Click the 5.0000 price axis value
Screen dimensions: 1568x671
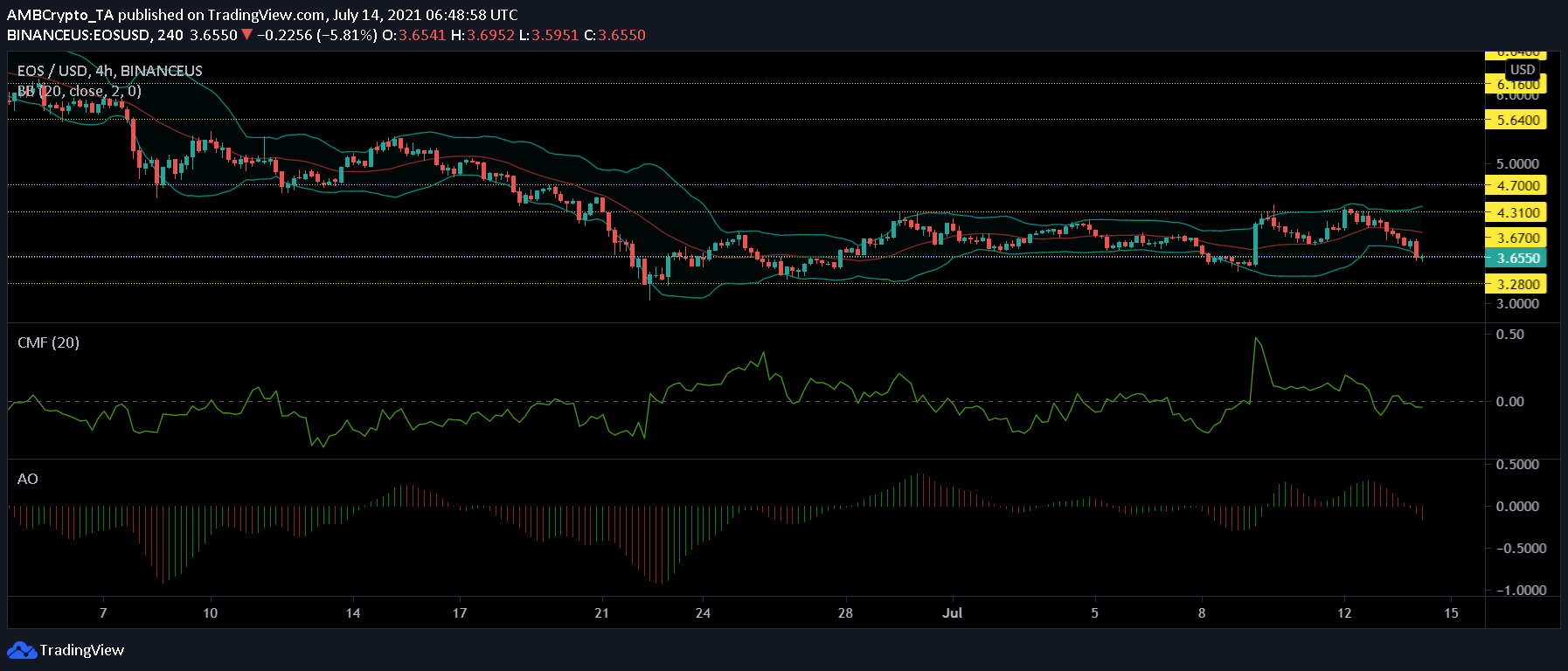pyautogui.click(x=1518, y=164)
